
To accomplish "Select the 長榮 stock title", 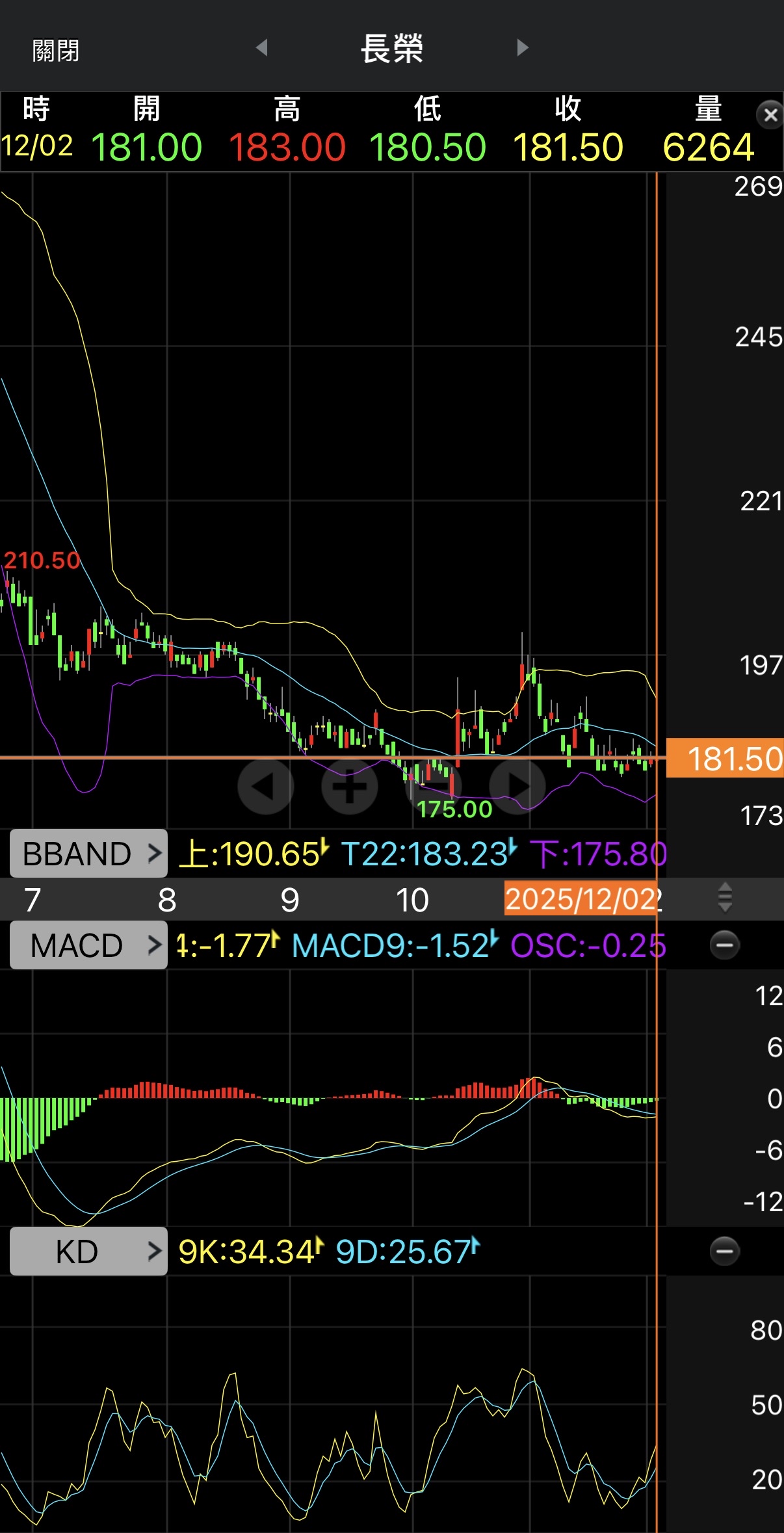I will (x=392, y=49).
